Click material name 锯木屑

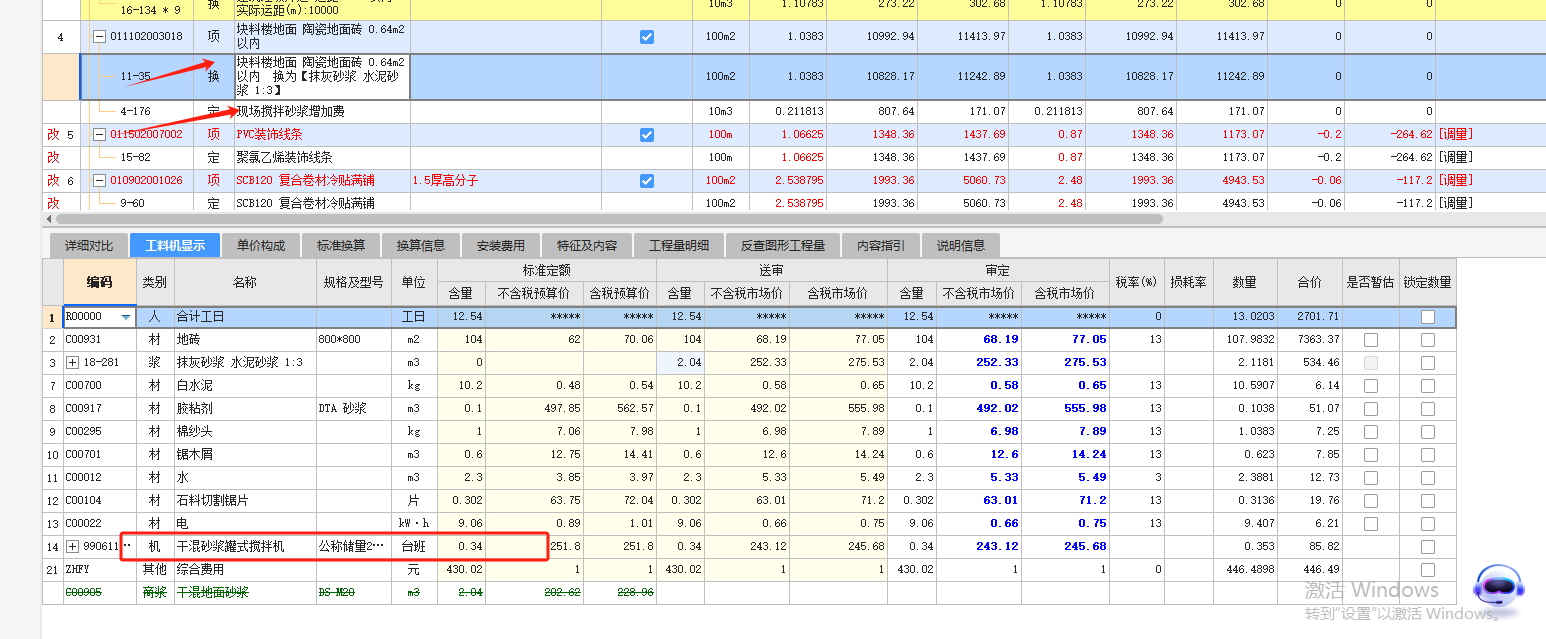tap(195, 454)
